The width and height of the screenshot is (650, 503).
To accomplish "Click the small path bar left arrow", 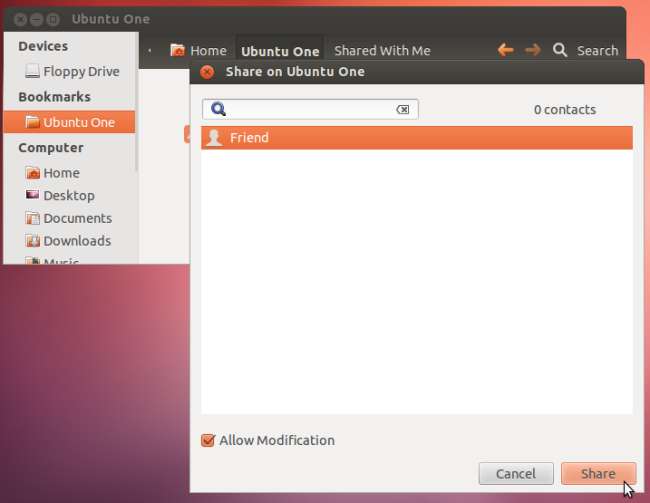I will click(150, 51).
